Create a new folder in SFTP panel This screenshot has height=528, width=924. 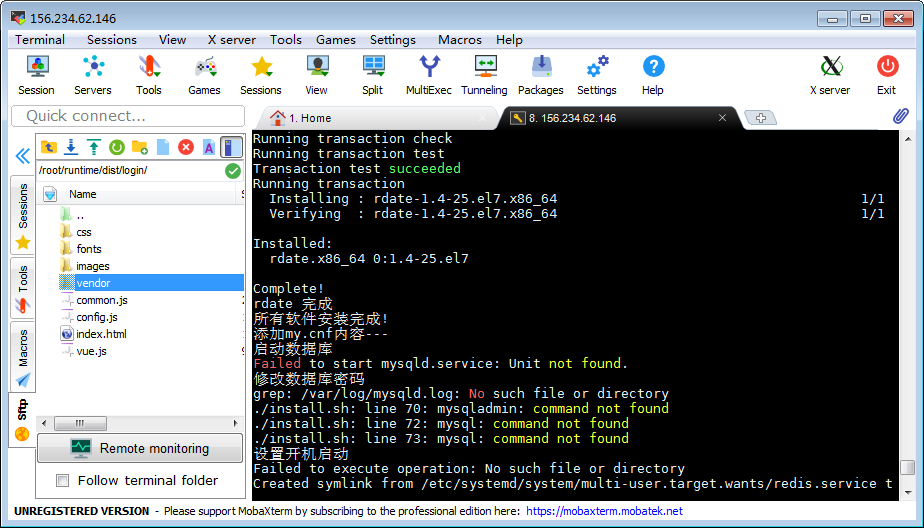139,147
